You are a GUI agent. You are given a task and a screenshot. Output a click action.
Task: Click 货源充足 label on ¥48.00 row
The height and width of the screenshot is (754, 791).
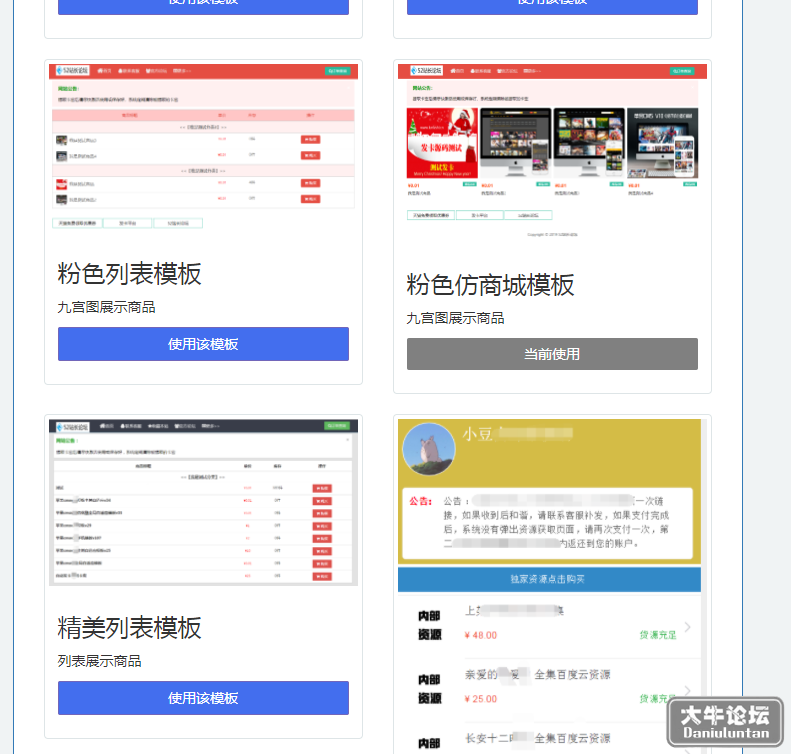tap(658, 635)
